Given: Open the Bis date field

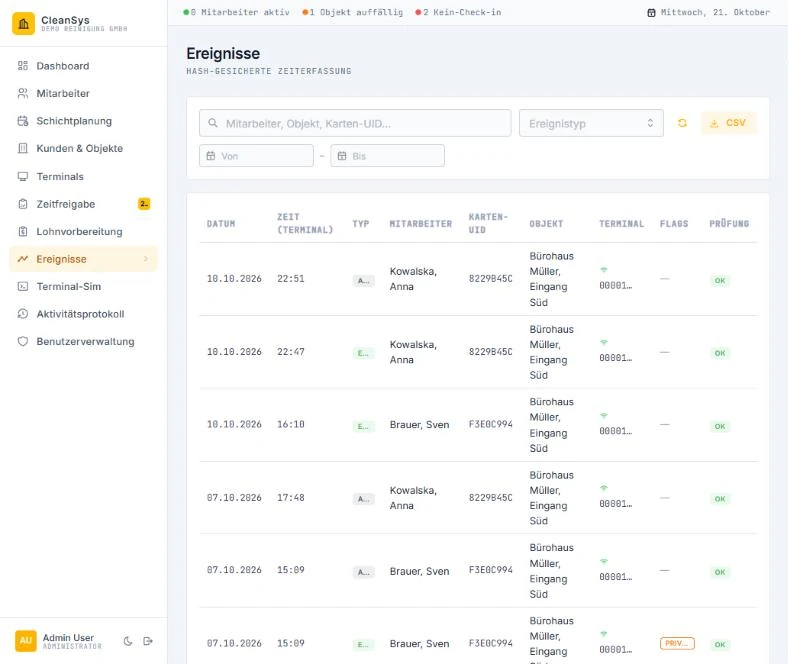Looking at the screenshot, I should (387, 156).
